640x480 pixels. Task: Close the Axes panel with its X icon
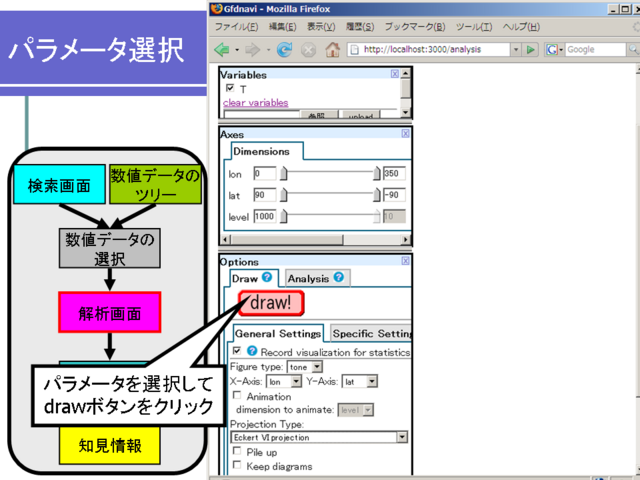pyautogui.click(x=405, y=133)
